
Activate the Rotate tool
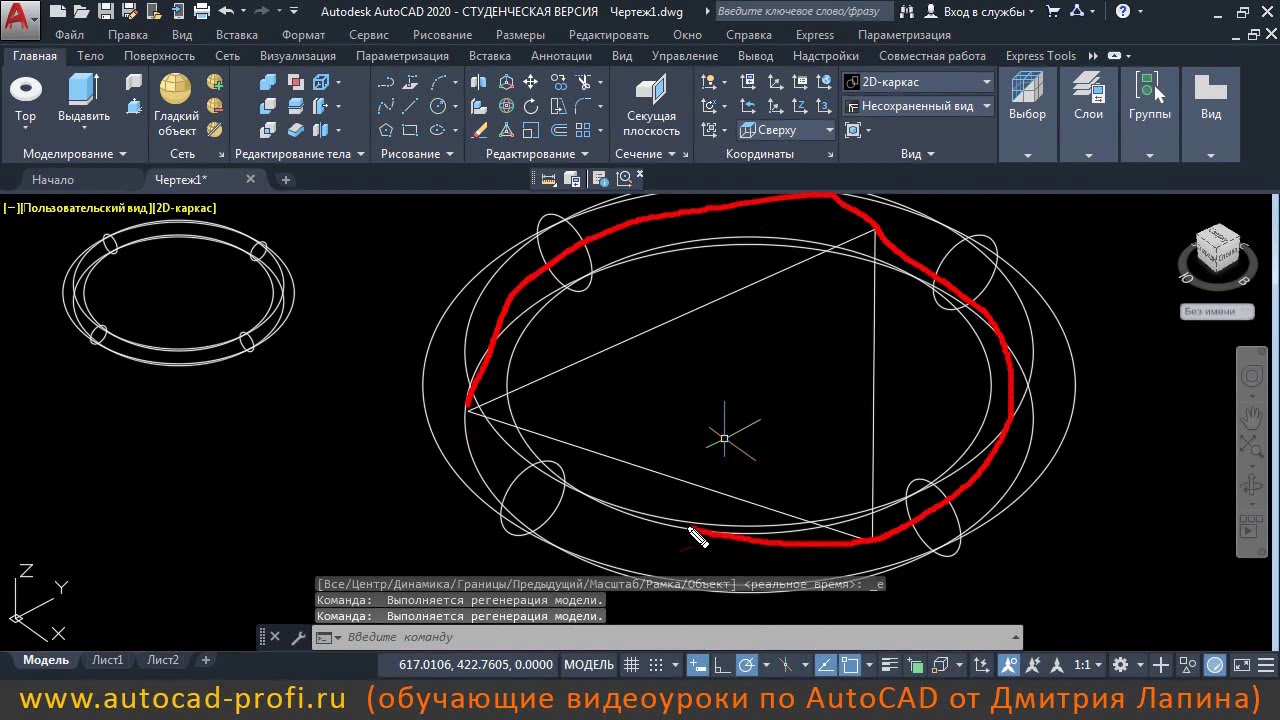pos(531,106)
